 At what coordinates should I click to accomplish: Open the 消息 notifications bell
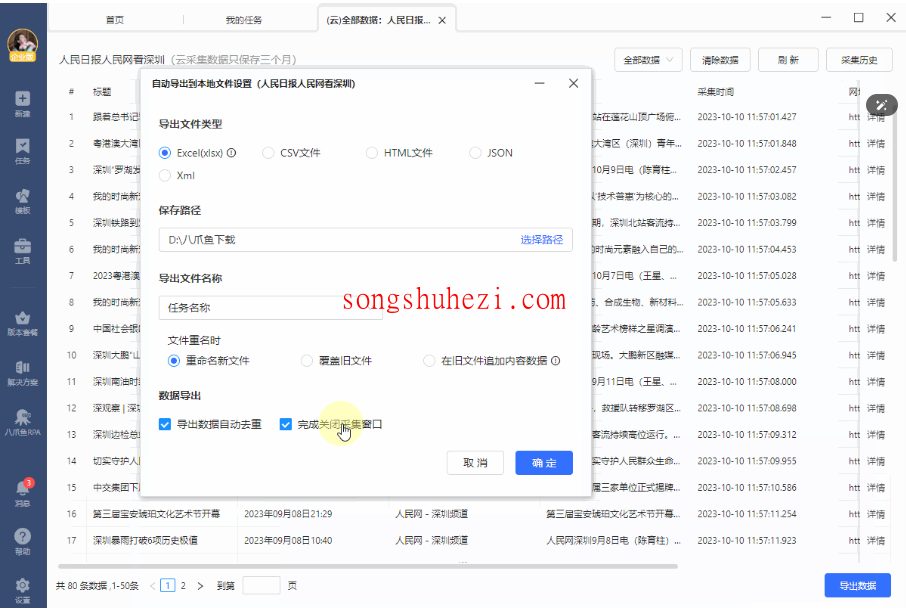[x=23, y=493]
